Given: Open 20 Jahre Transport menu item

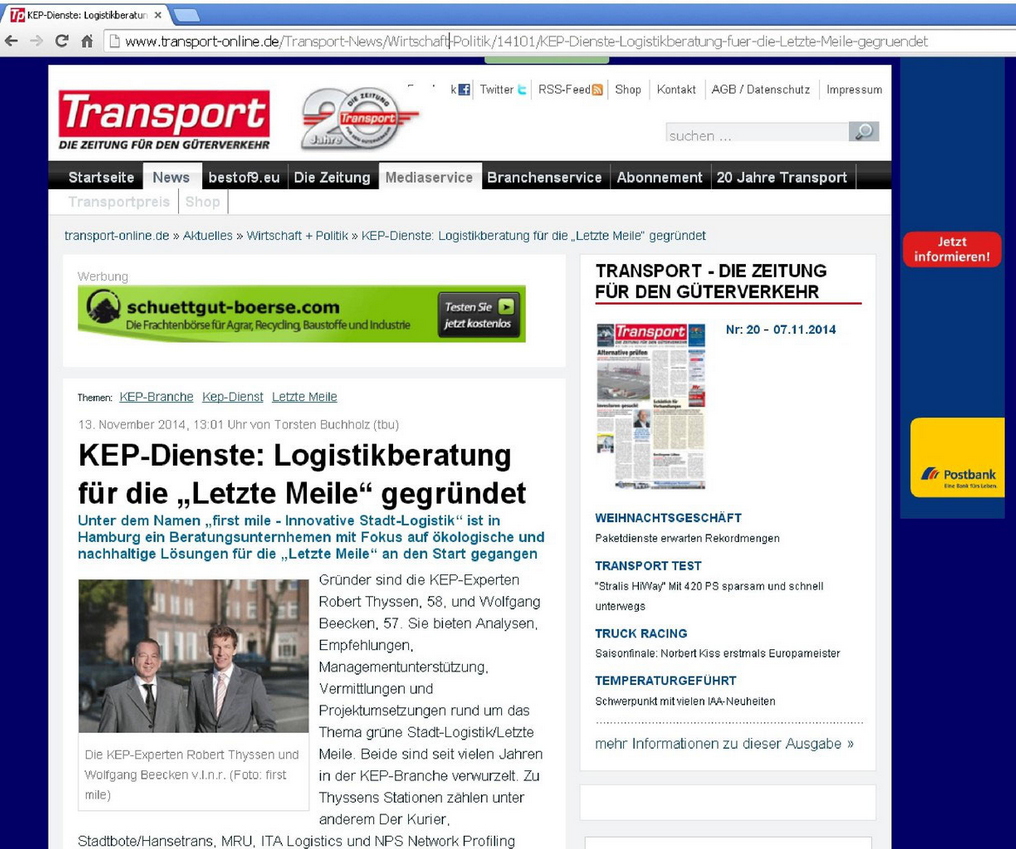Looking at the screenshot, I should pos(781,178).
